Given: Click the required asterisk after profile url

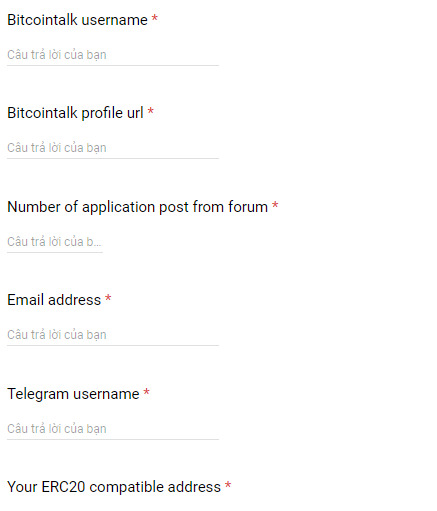Looking at the screenshot, I should pyautogui.click(x=151, y=111).
